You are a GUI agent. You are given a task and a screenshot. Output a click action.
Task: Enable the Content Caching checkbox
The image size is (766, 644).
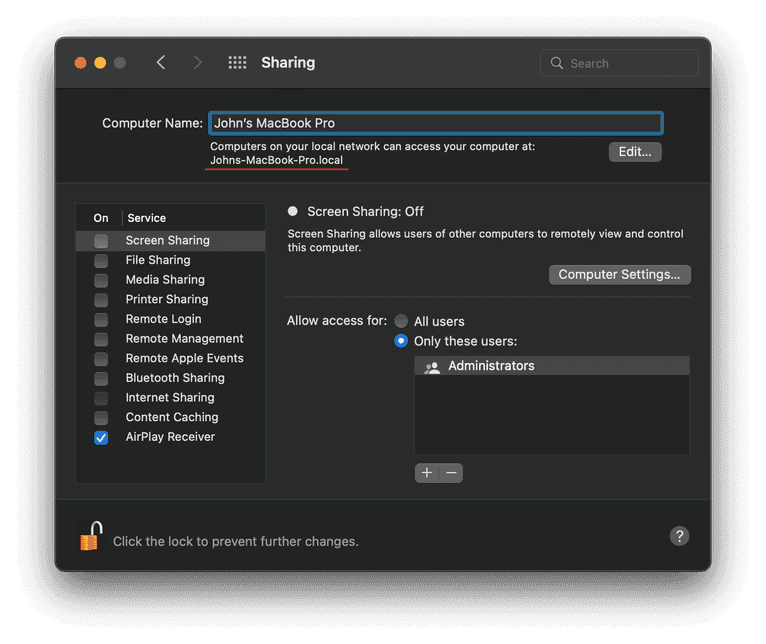click(x=101, y=418)
